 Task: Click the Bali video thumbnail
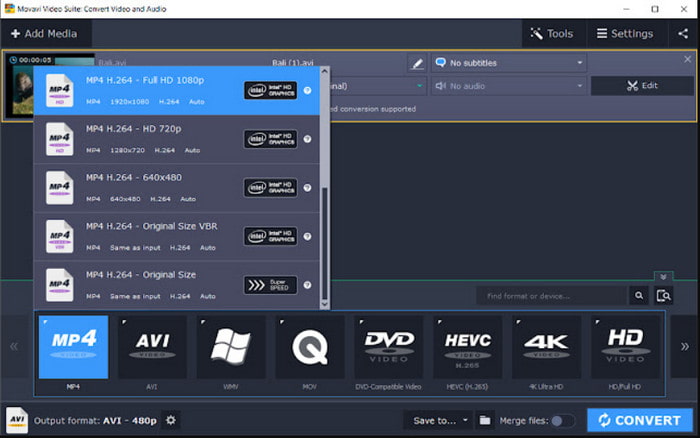22,88
